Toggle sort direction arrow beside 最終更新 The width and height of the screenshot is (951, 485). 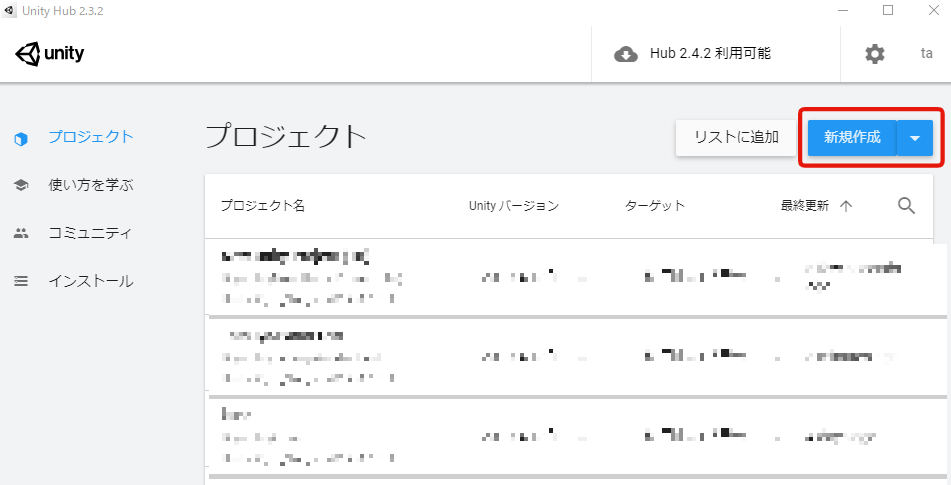point(846,206)
